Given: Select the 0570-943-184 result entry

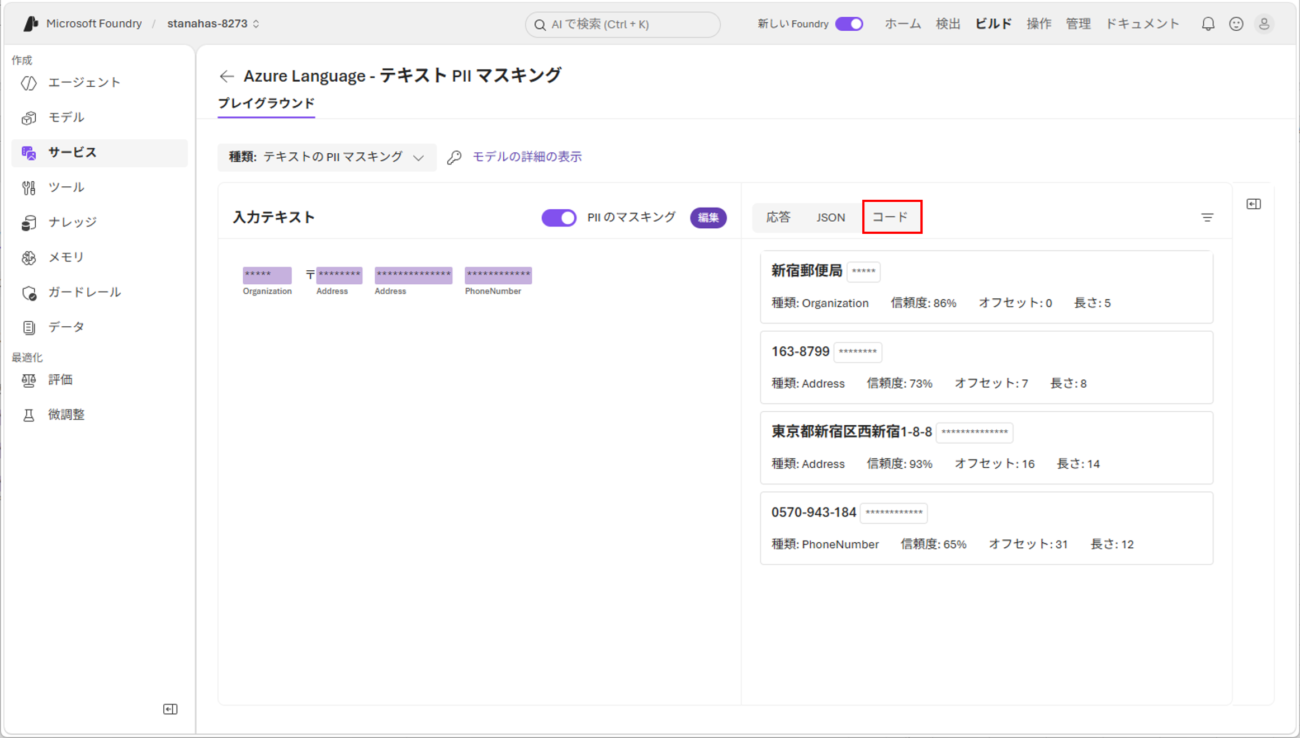Looking at the screenshot, I should tap(986, 528).
